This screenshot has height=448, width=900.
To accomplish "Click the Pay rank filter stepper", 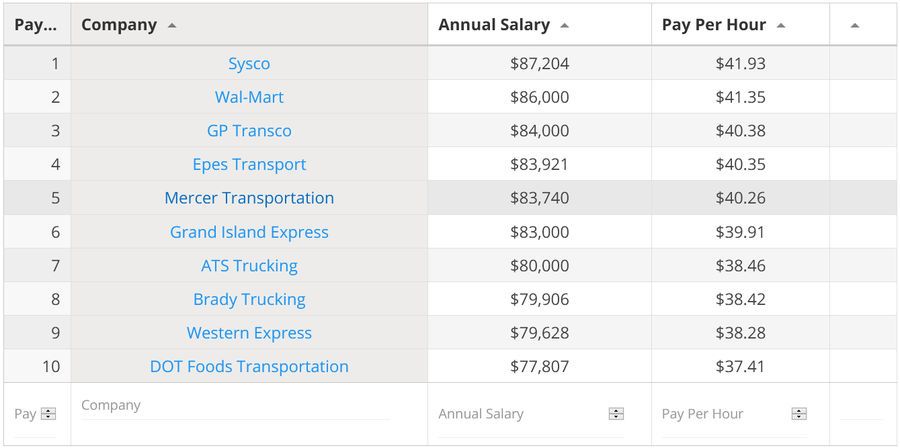I will pos(48,414).
